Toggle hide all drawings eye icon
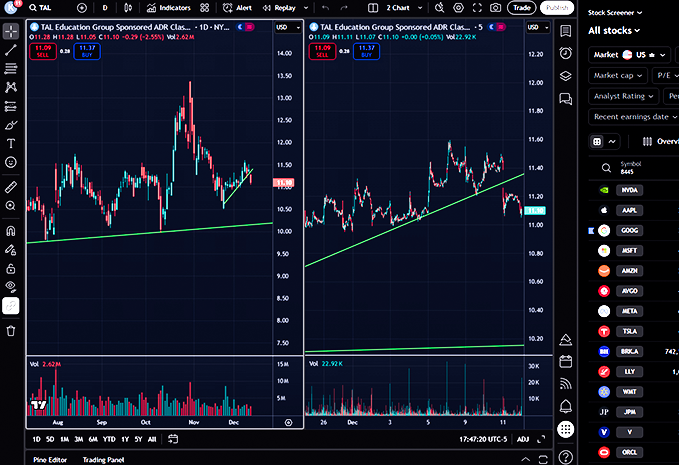The image size is (679, 465). pos(11,287)
